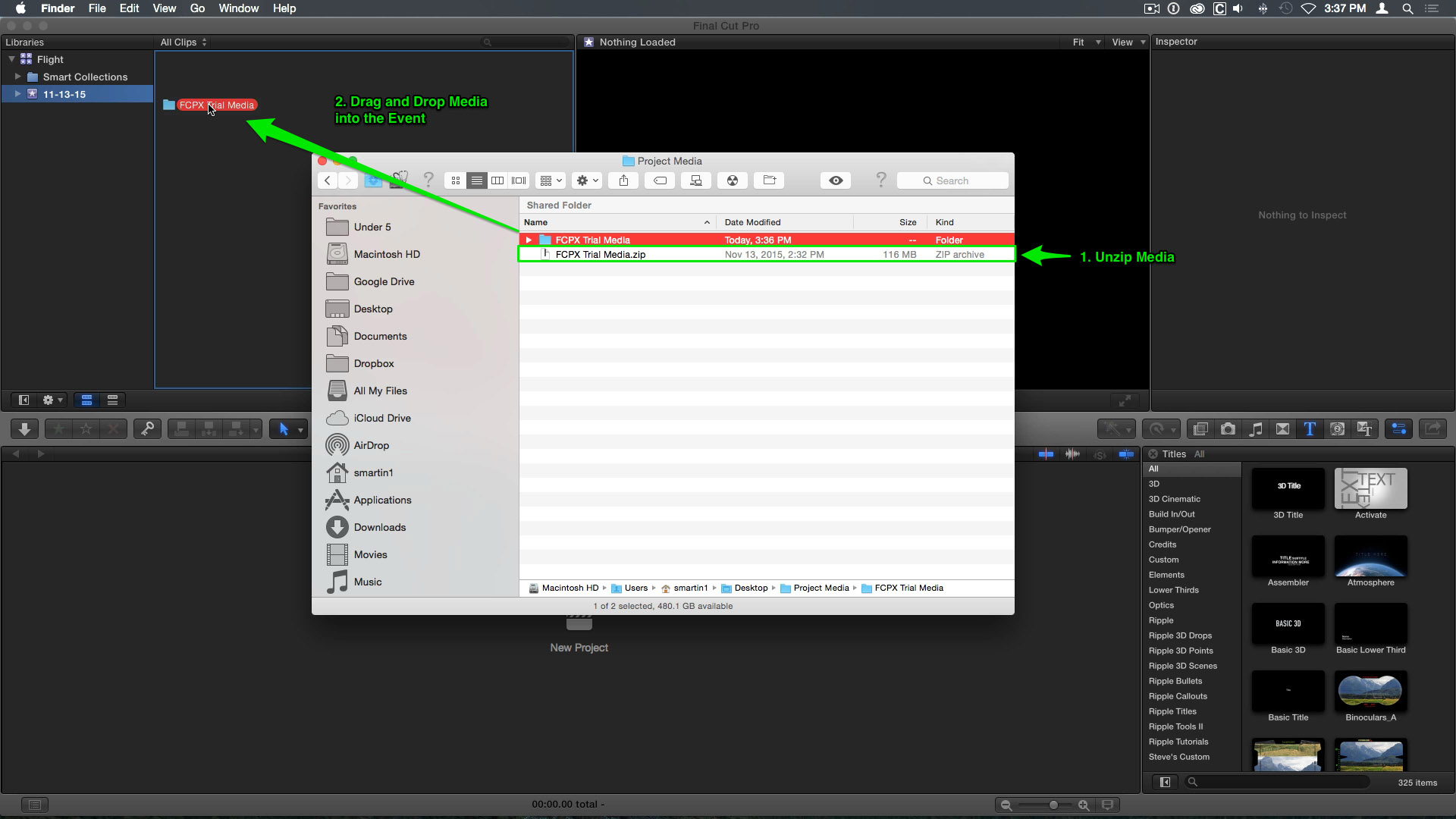Toggle the Inspector pane button
This screenshot has width=1456, height=819.
(x=1399, y=429)
